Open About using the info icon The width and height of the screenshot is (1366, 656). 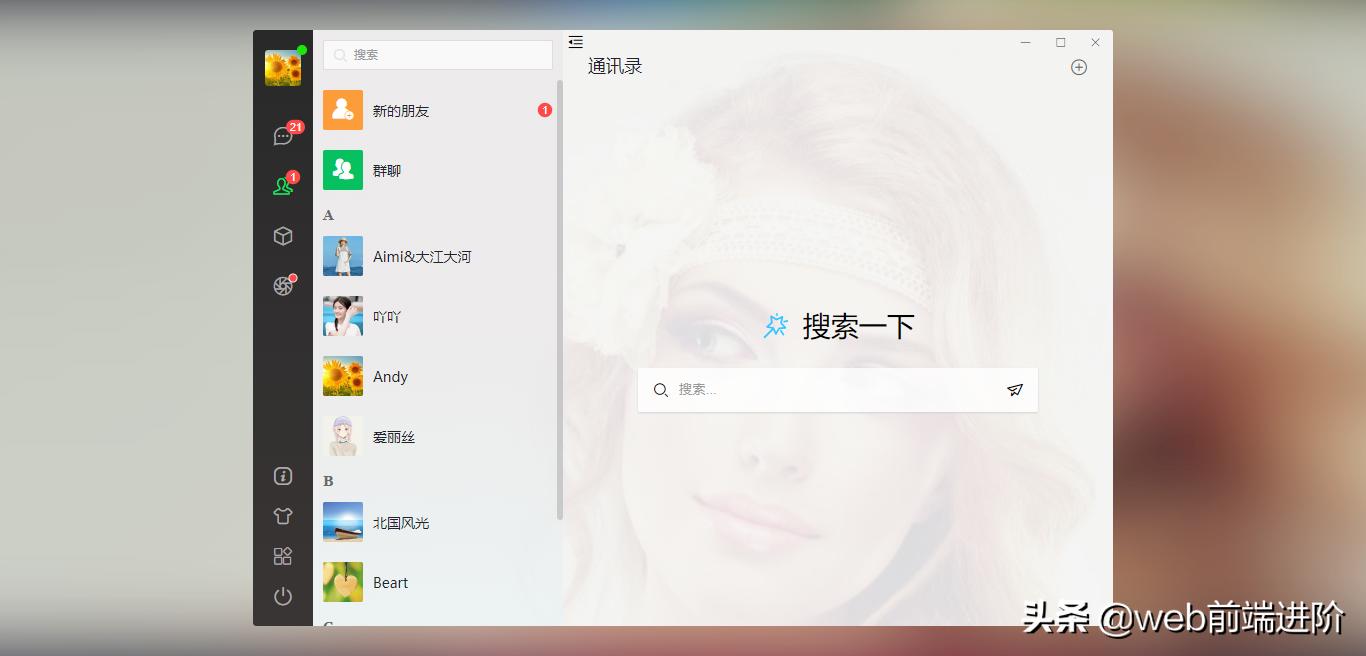tap(283, 476)
